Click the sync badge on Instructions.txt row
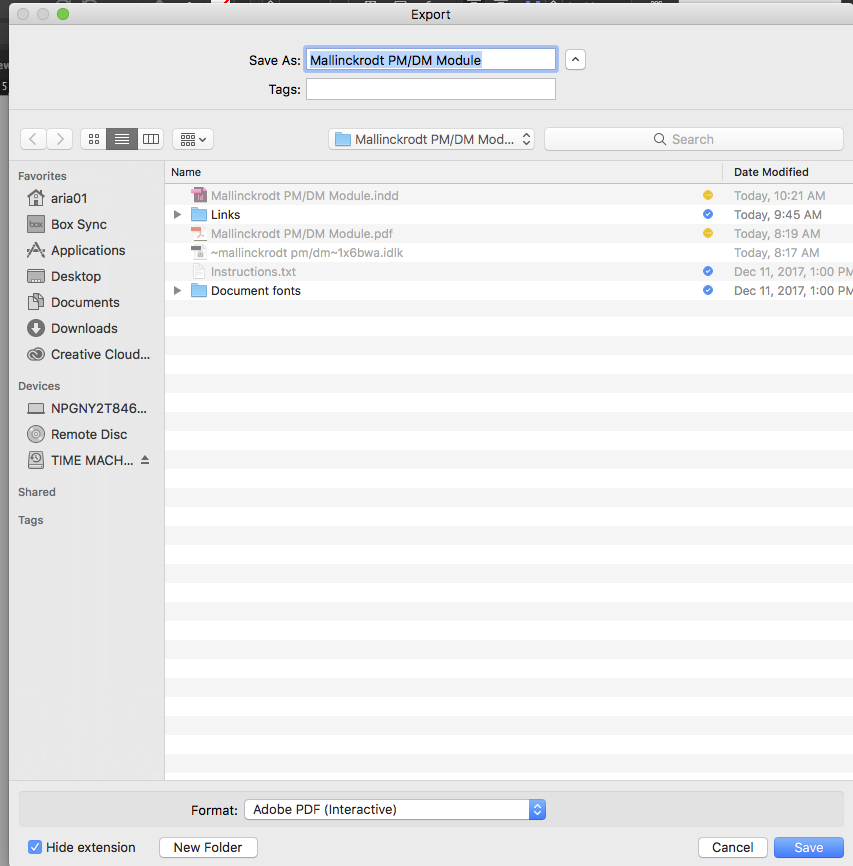 click(708, 271)
